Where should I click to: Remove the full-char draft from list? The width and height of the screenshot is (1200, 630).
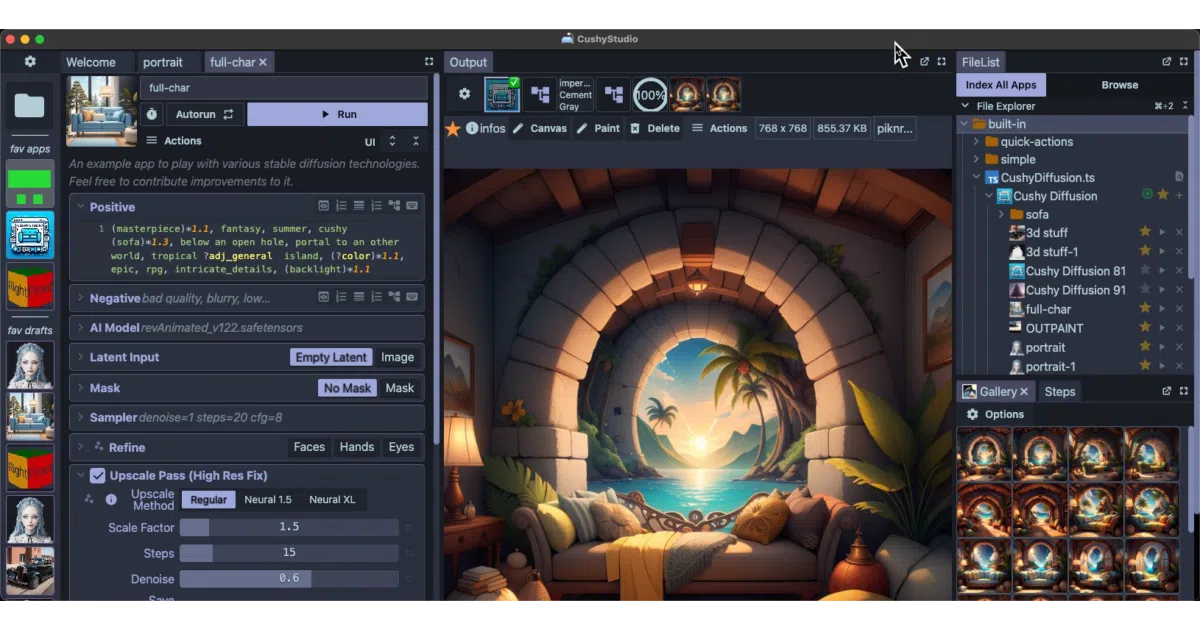coord(1179,309)
